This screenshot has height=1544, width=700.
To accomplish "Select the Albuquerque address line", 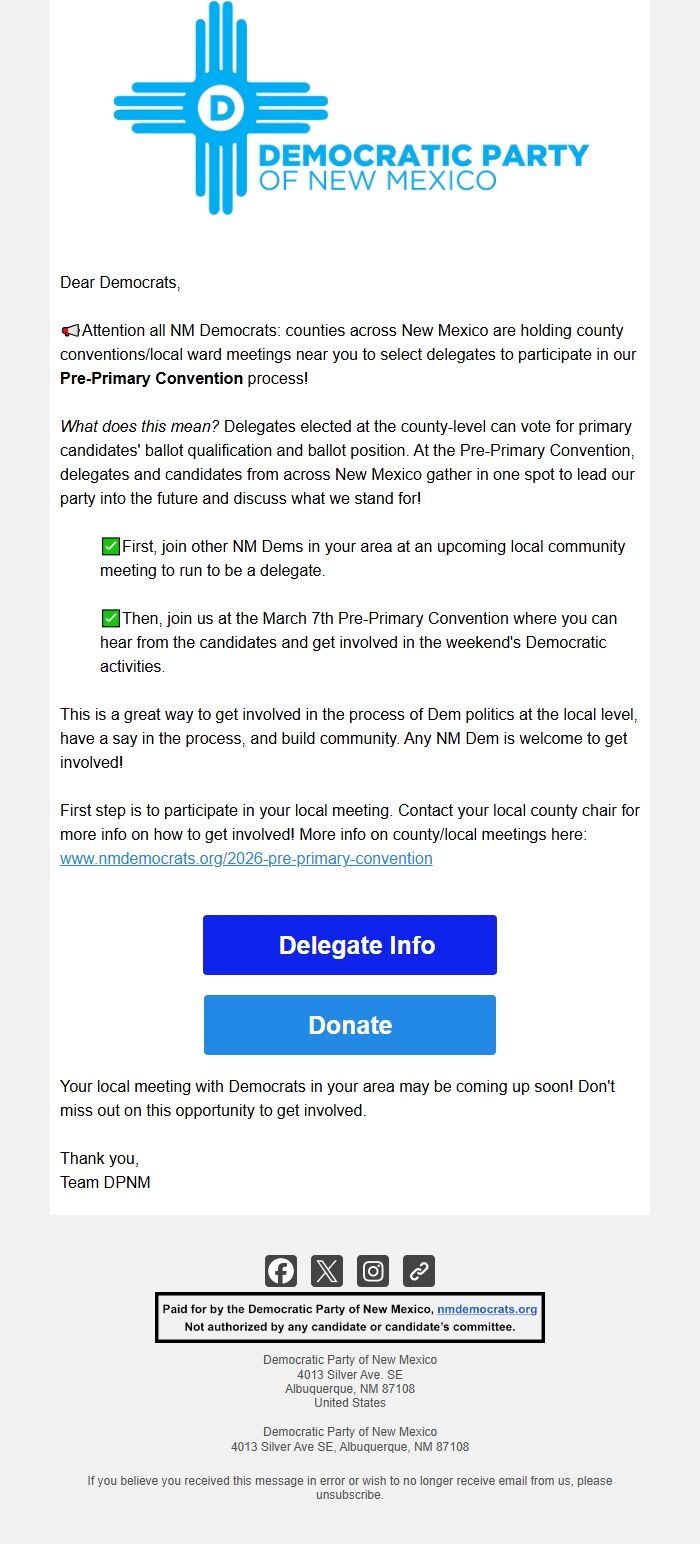I will pos(349,1388).
